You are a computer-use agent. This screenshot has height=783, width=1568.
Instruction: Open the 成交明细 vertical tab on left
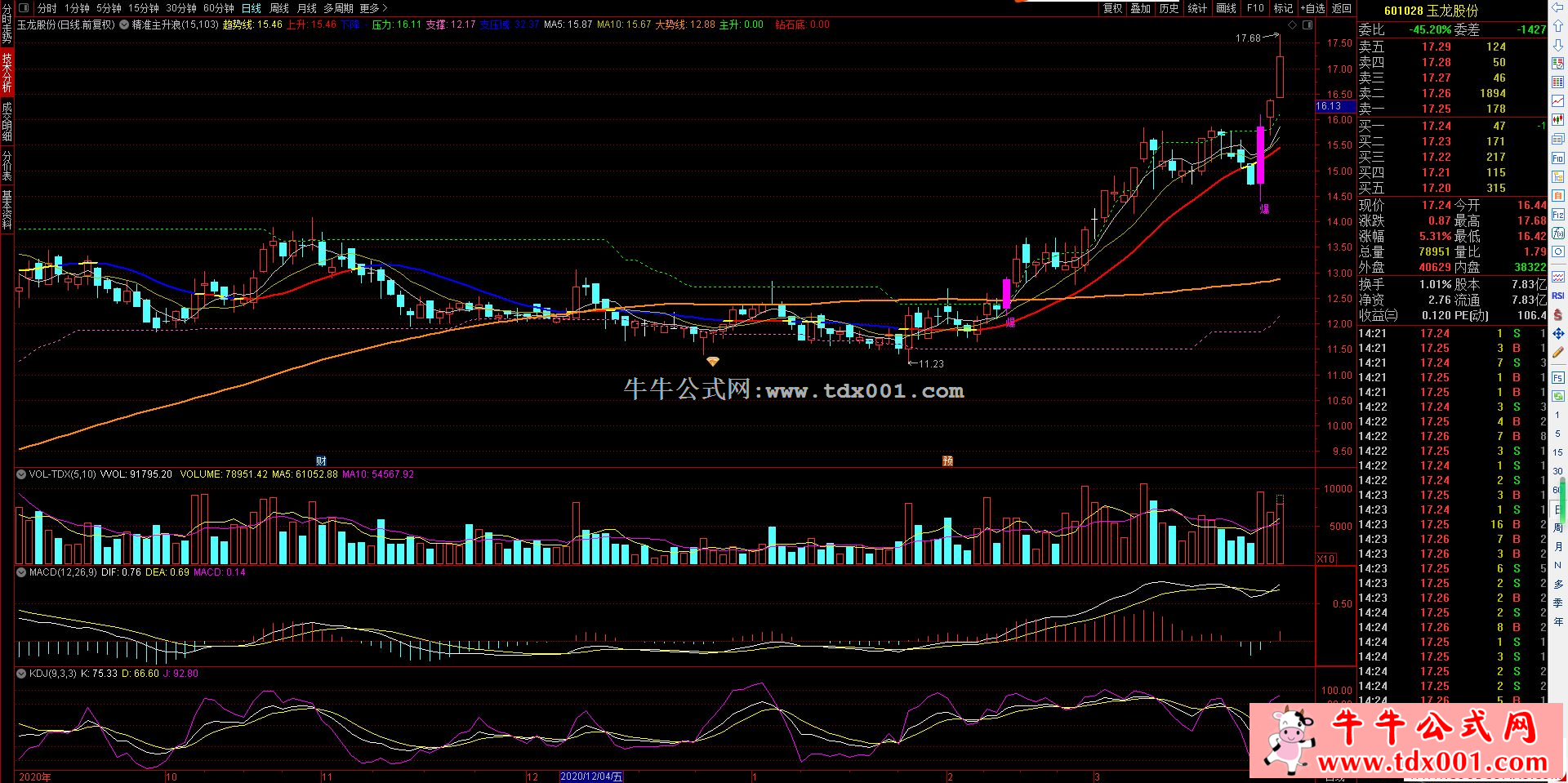point(7,122)
